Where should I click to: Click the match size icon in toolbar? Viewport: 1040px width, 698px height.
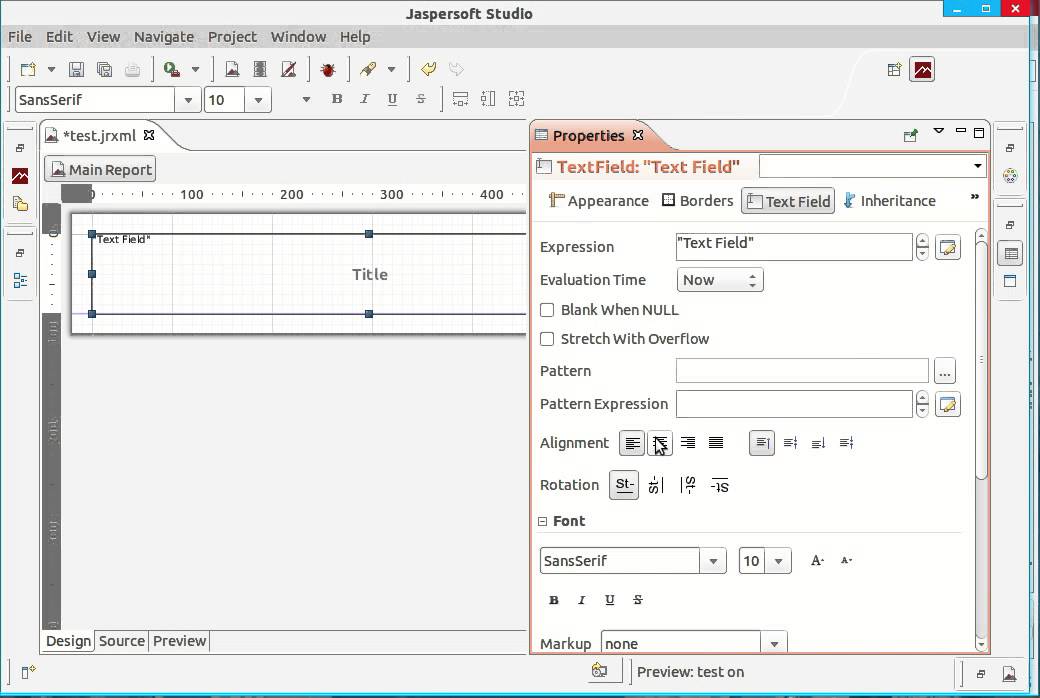coord(516,99)
